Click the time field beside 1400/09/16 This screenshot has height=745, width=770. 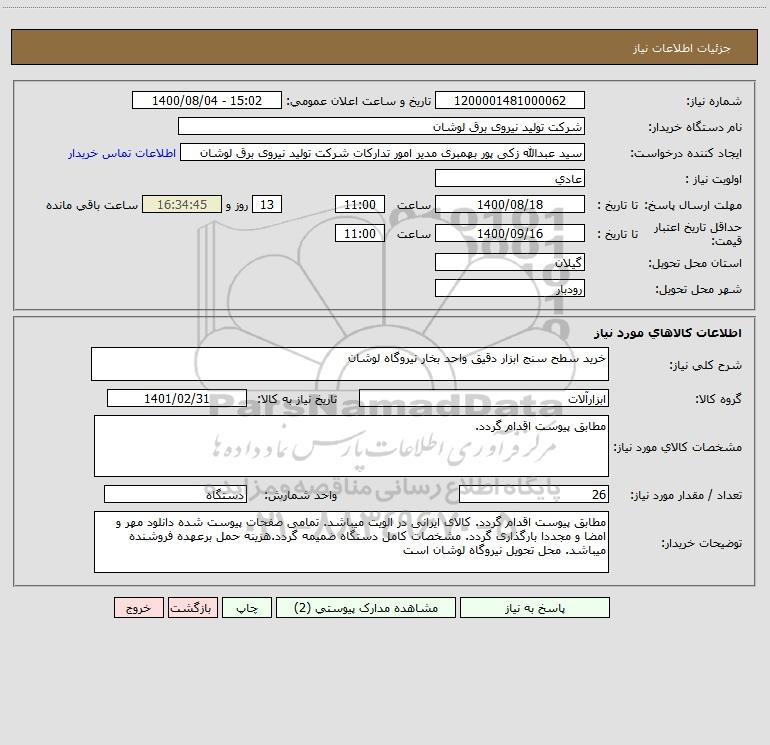(359, 233)
